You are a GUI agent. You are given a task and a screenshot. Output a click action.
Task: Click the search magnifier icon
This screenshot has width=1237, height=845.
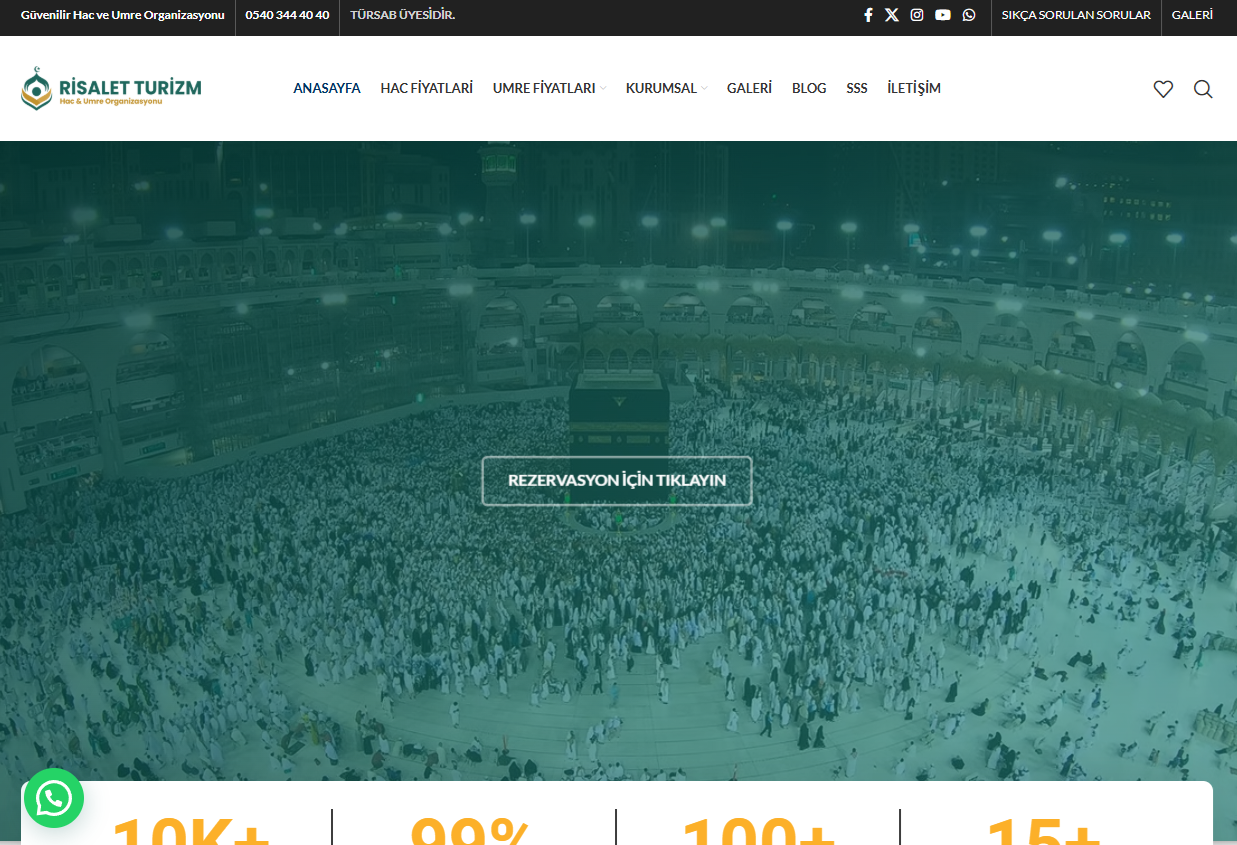point(1203,89)
